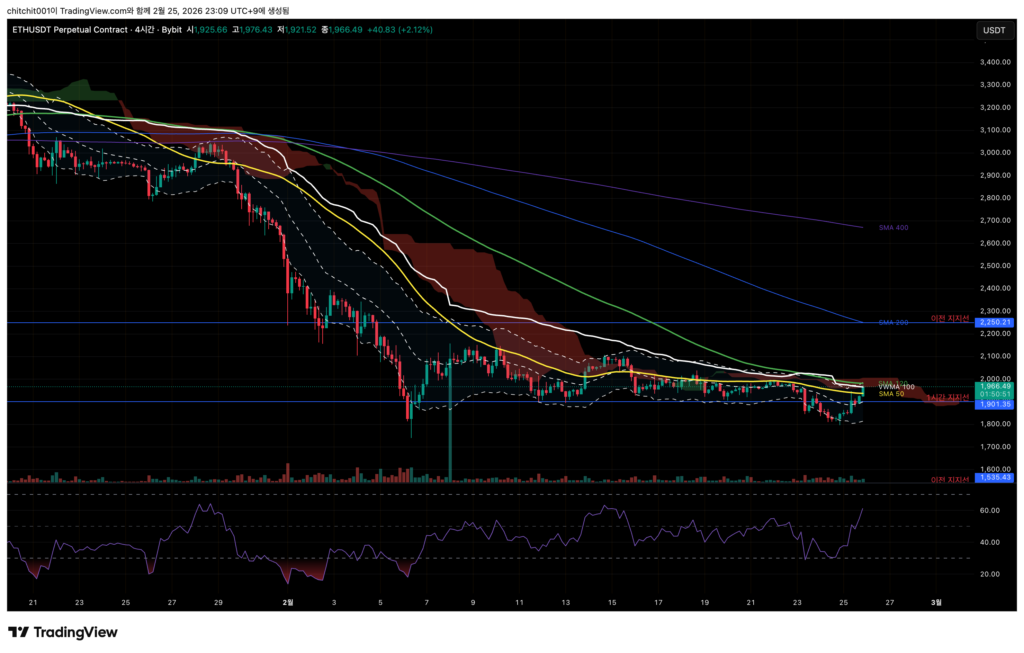Click the 2월 date label on time axis
This screenshot has height=653, width=1024.
pyautogui.click(x=288, y=602)
